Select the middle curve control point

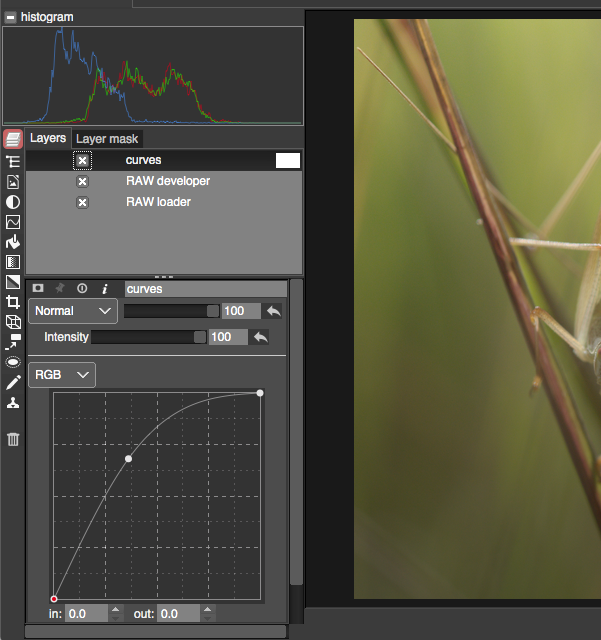point(128,459)
